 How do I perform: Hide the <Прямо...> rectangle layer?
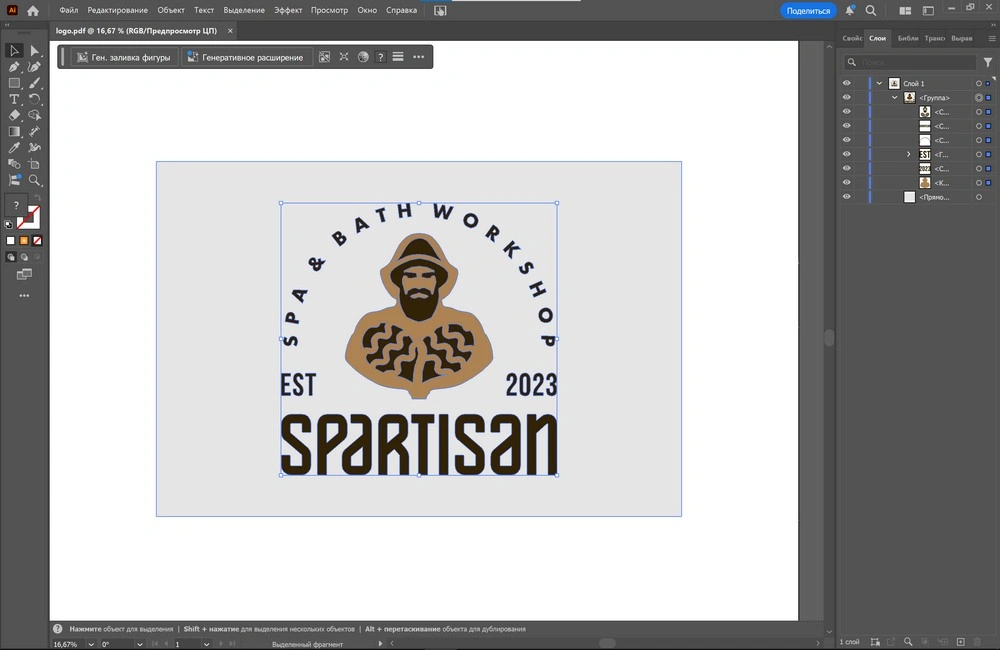pyautogui.click(x=847, y=197)
